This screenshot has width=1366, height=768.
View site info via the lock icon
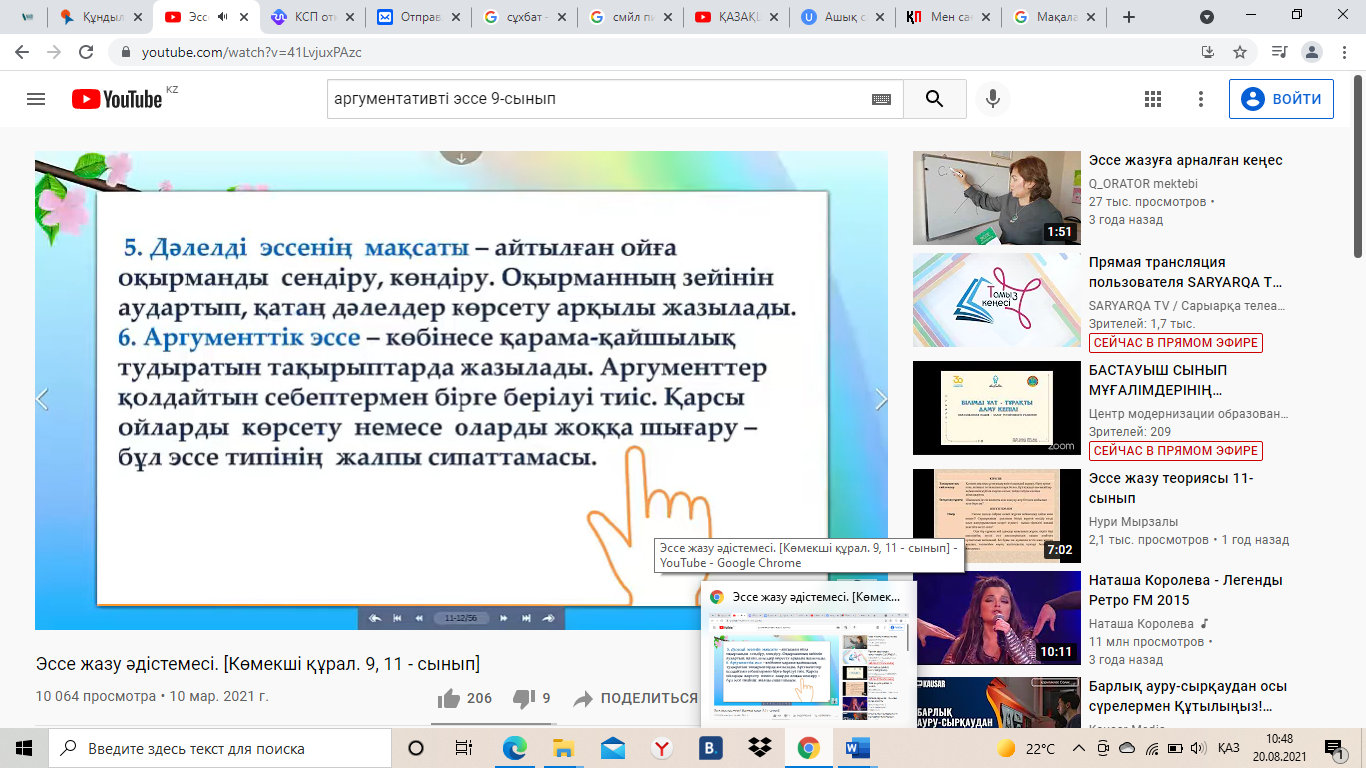tap(126, 52)
